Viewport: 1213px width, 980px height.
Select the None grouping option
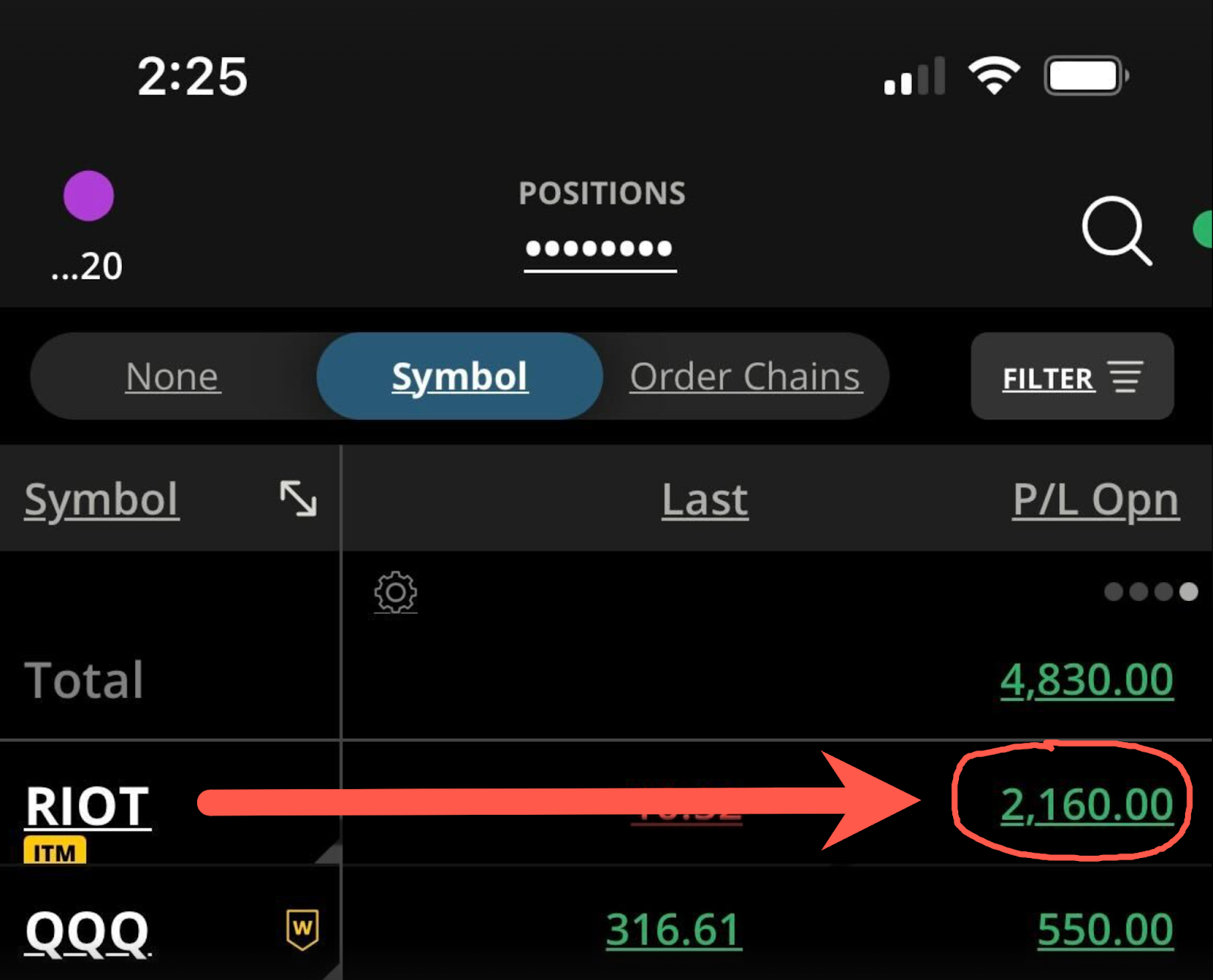173,377
